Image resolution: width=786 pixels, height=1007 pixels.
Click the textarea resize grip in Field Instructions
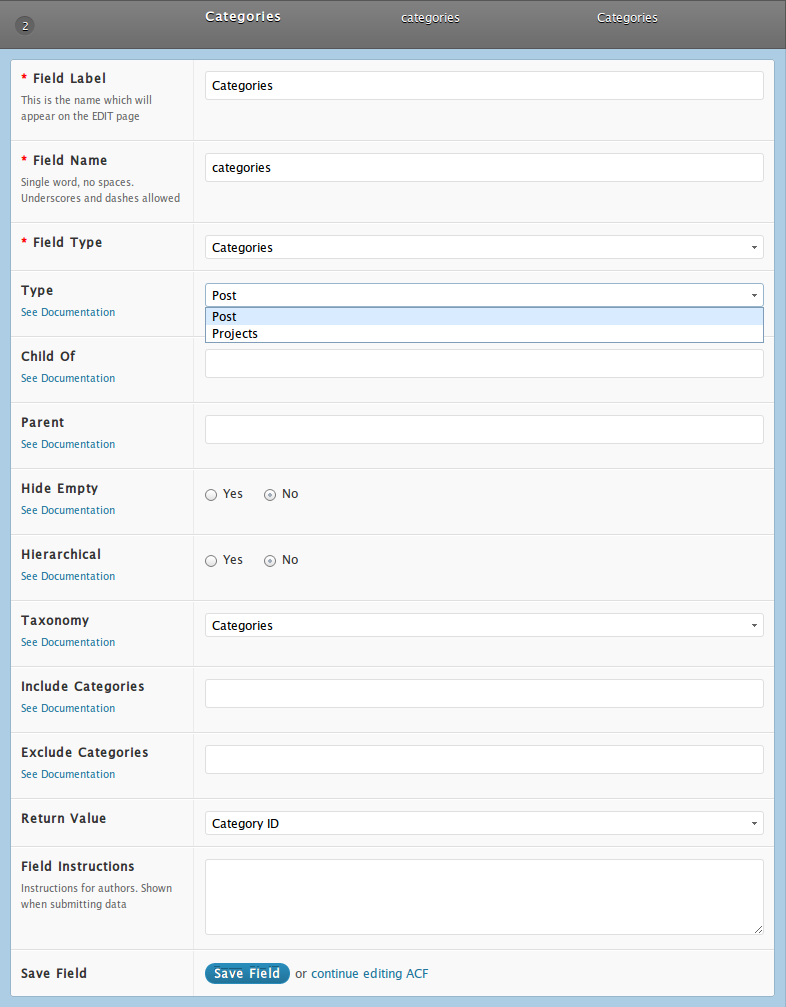(x=758, y=929)
